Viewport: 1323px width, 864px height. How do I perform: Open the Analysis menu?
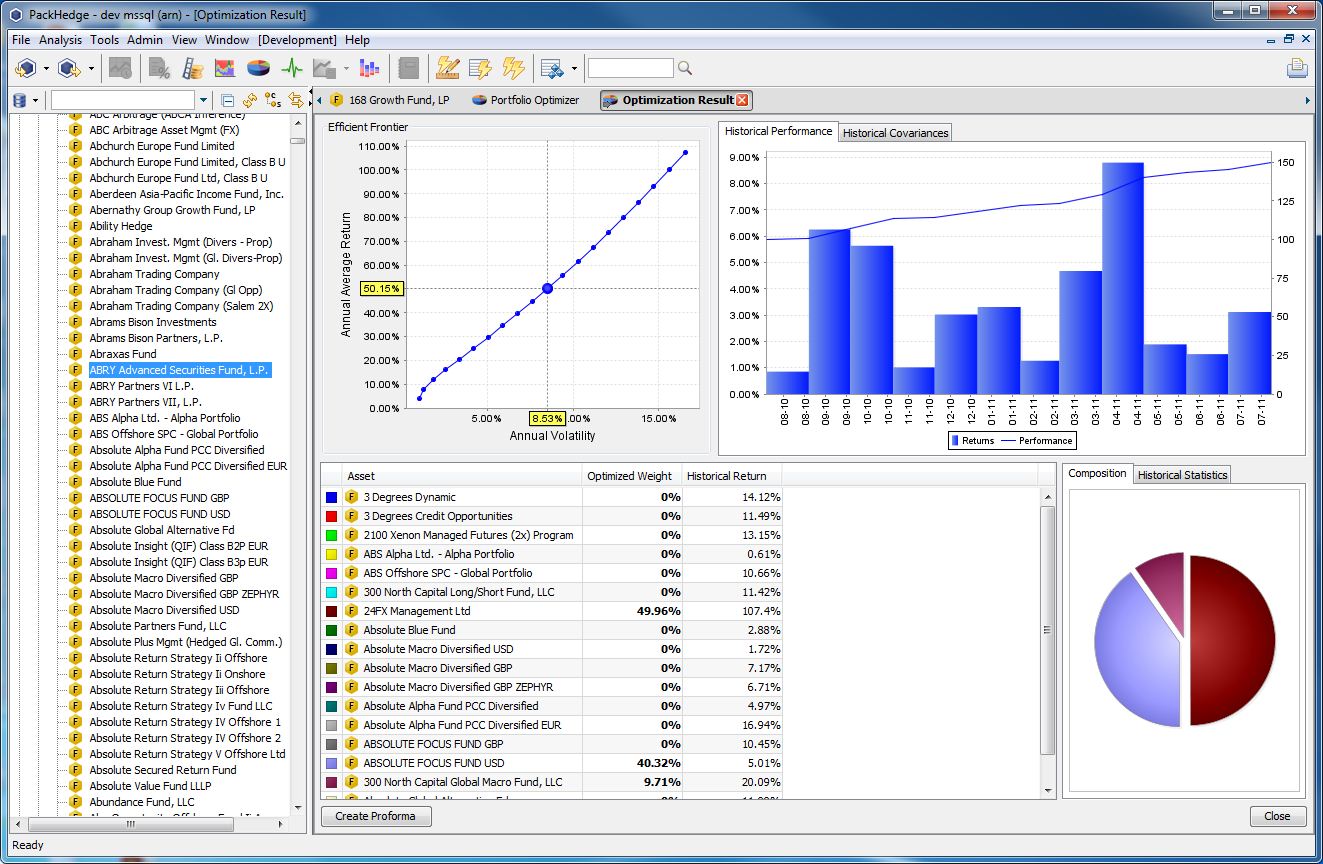click(x=61, y=40)
